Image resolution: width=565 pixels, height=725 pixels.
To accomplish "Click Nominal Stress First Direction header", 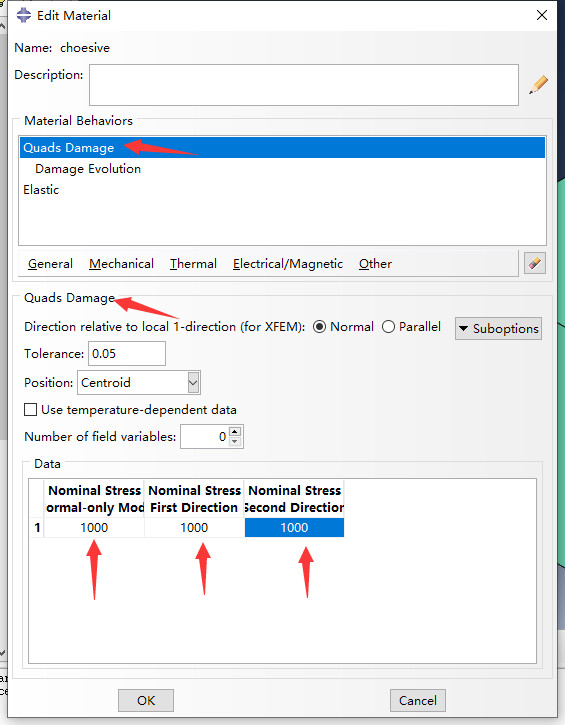I will click(x=194, y=499).
